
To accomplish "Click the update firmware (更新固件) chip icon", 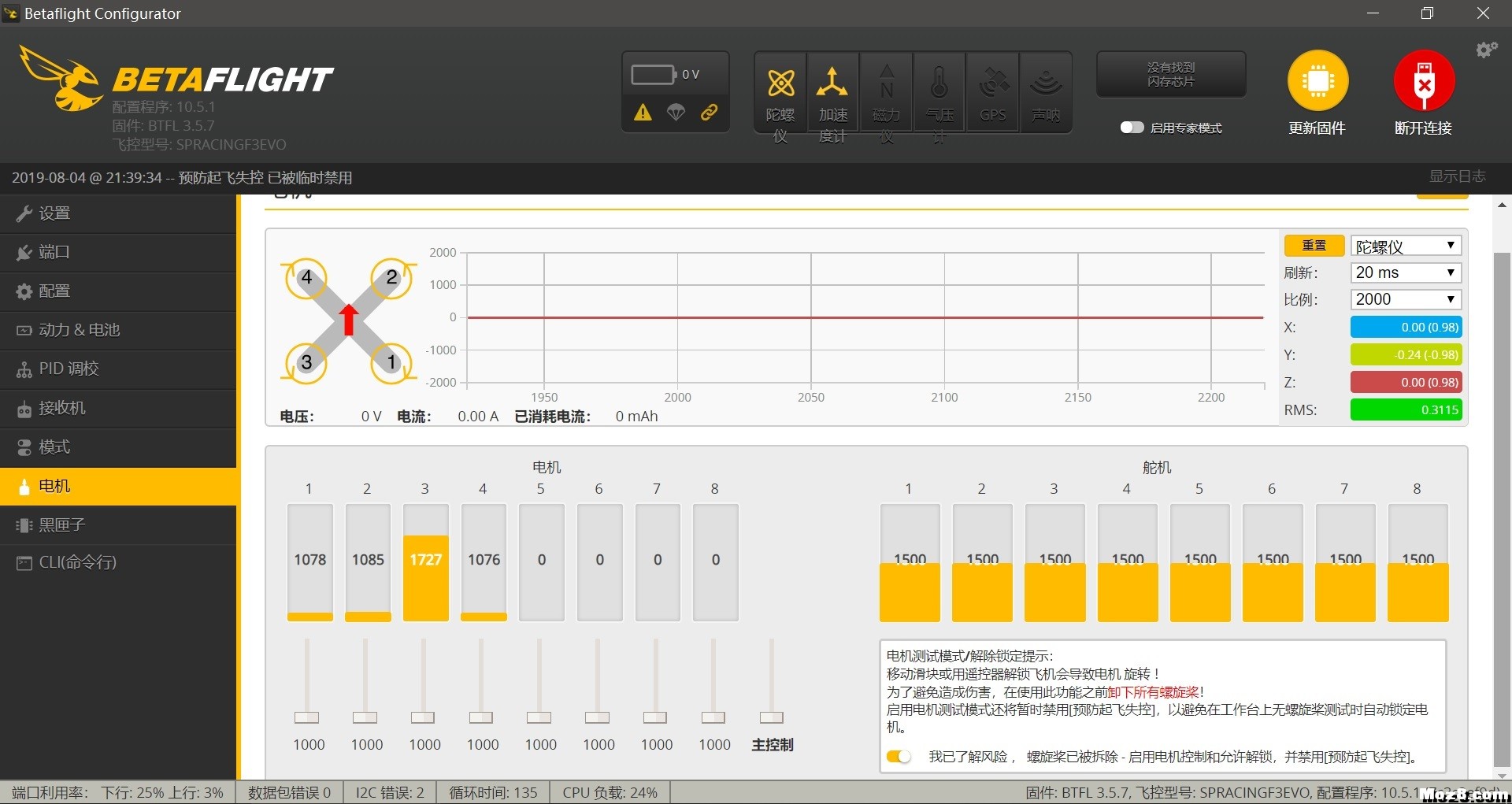I will pyautogui.click(x=1317, y=80).
